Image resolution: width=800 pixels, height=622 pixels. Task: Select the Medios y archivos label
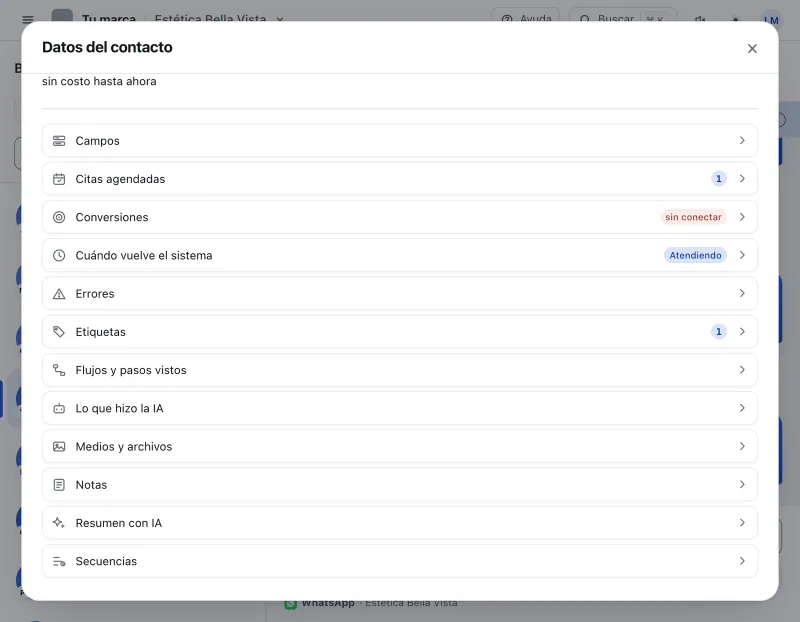[x=124, y=447]
